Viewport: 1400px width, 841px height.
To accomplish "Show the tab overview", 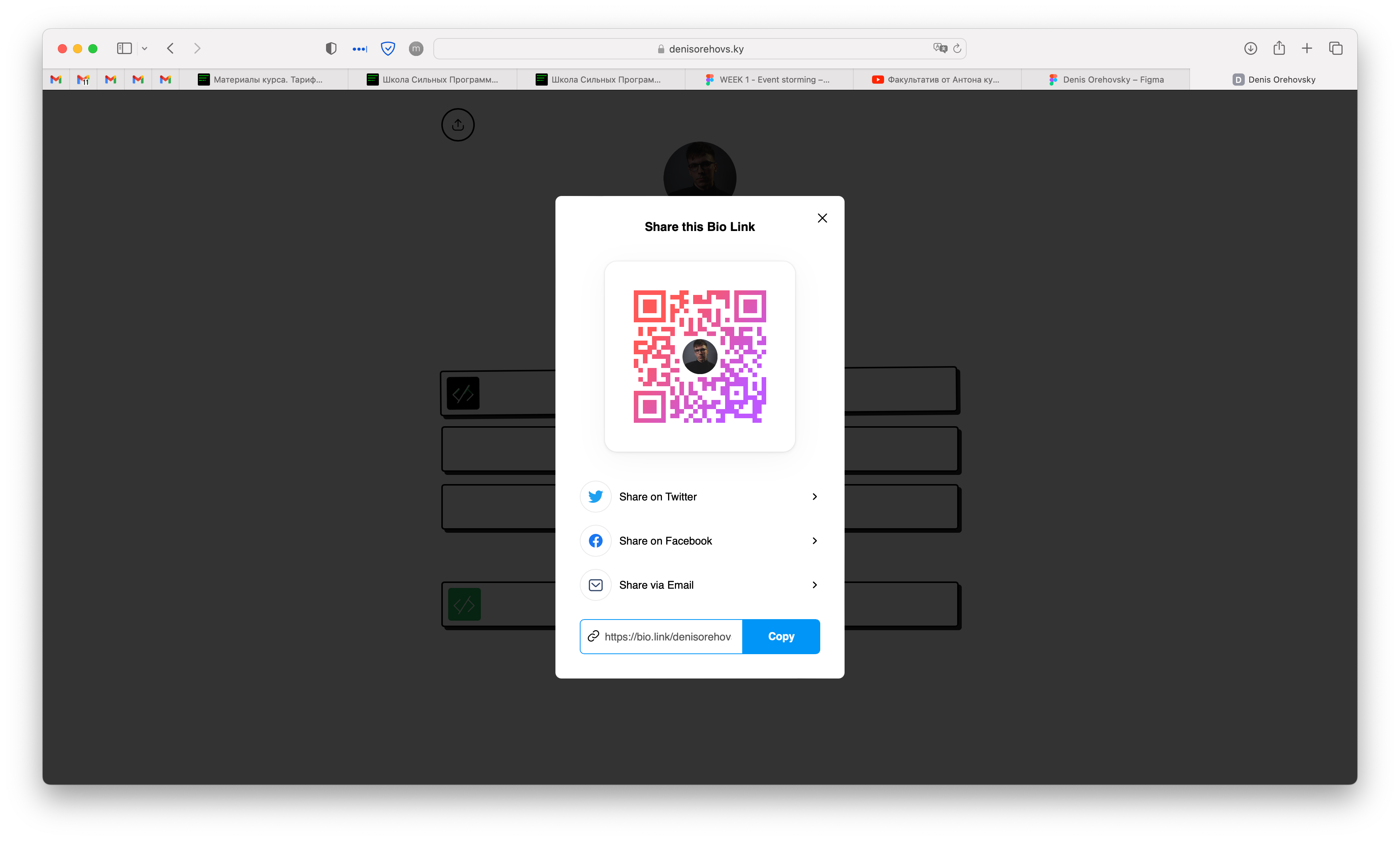I will point(1335,49).
